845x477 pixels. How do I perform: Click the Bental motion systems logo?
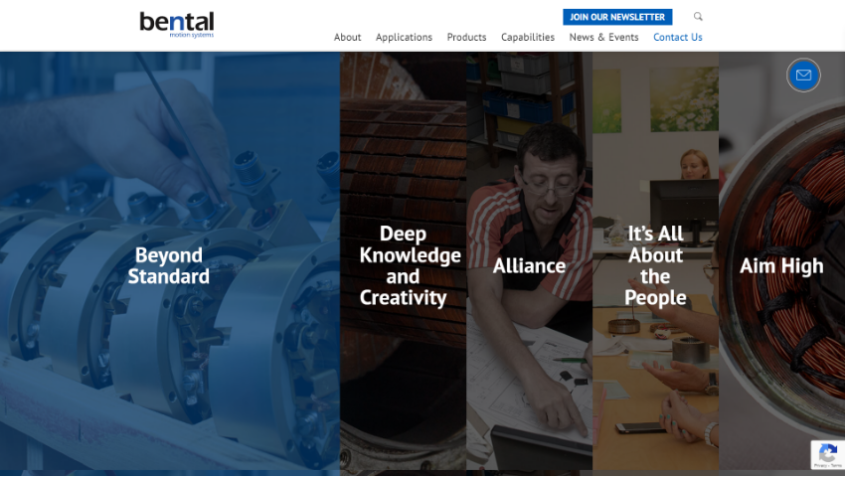click(x=177, y=25)
